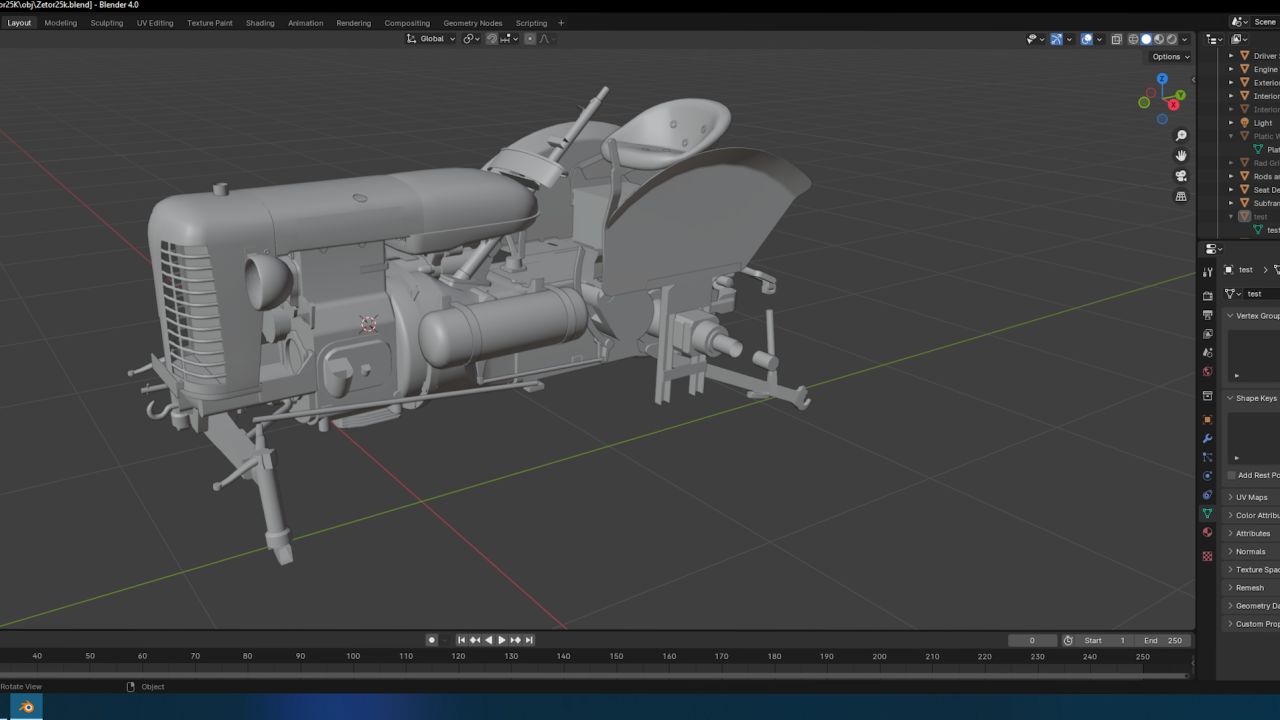Jump to the first frame in timeline
The height and width of the screenshot is (720, 1280).
tap(461, 640)
